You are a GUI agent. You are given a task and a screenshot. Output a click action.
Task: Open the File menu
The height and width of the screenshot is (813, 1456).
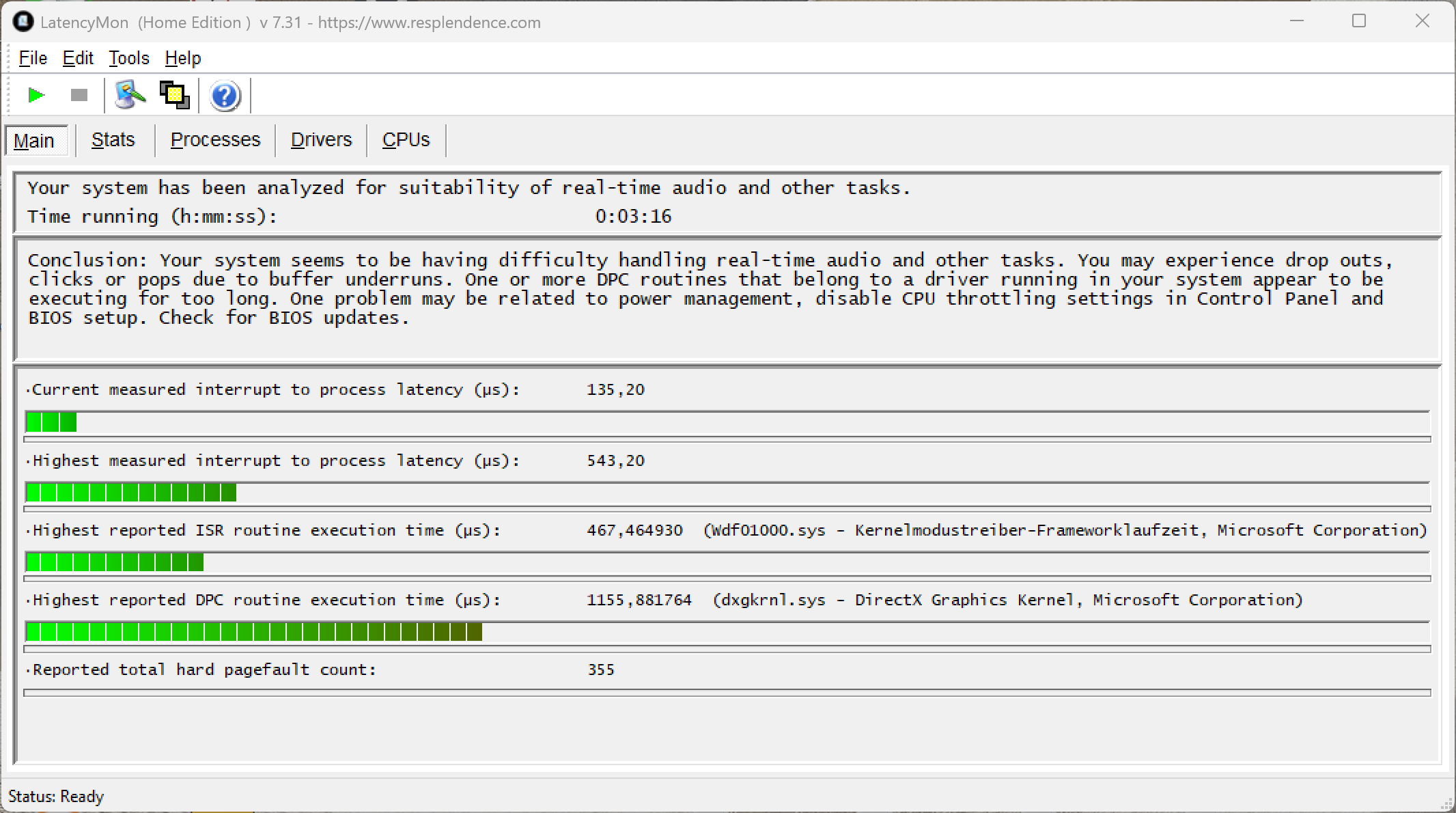coord(33,58)
